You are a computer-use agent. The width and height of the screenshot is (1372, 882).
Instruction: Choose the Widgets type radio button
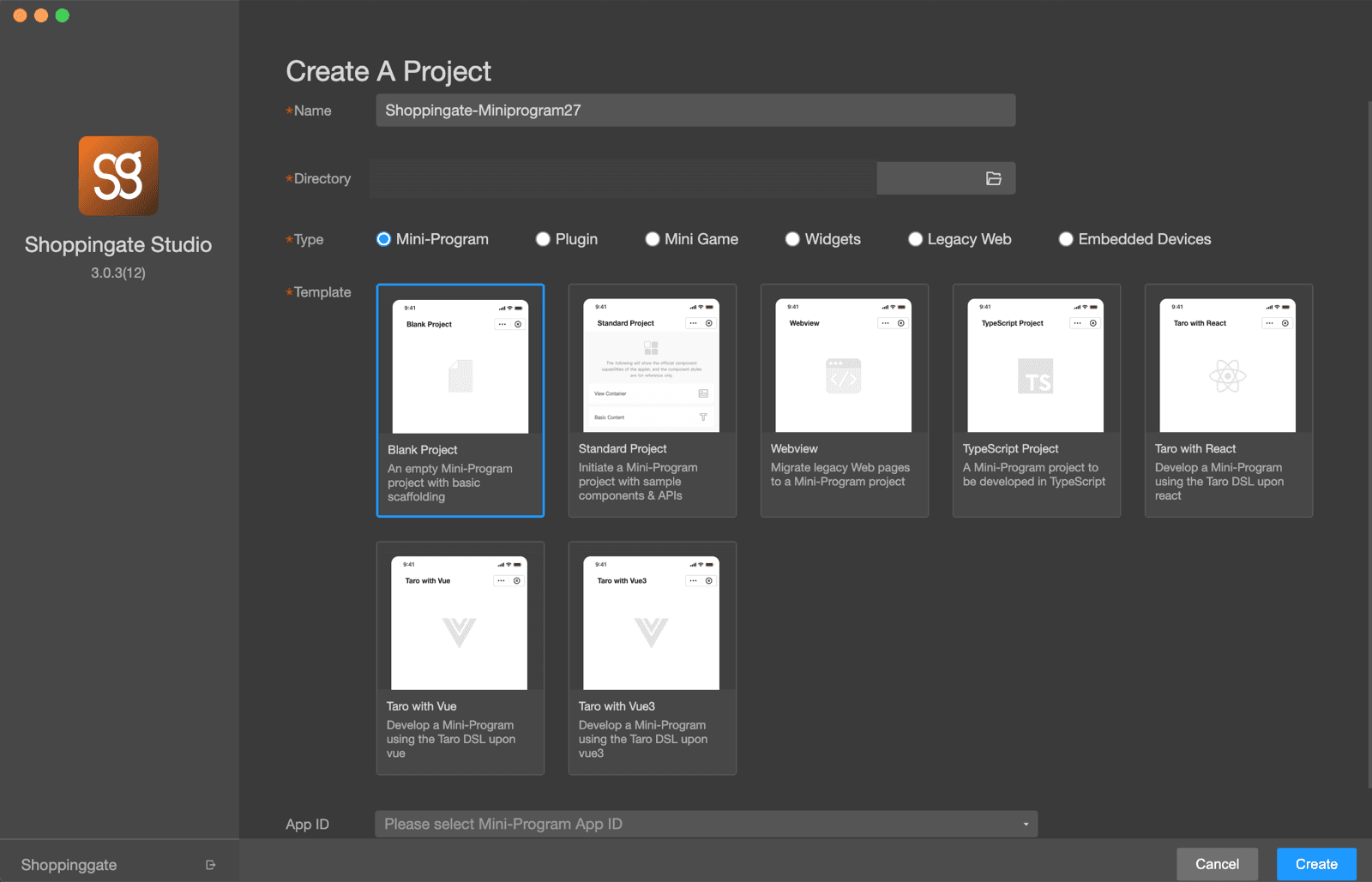coord(792,239)
